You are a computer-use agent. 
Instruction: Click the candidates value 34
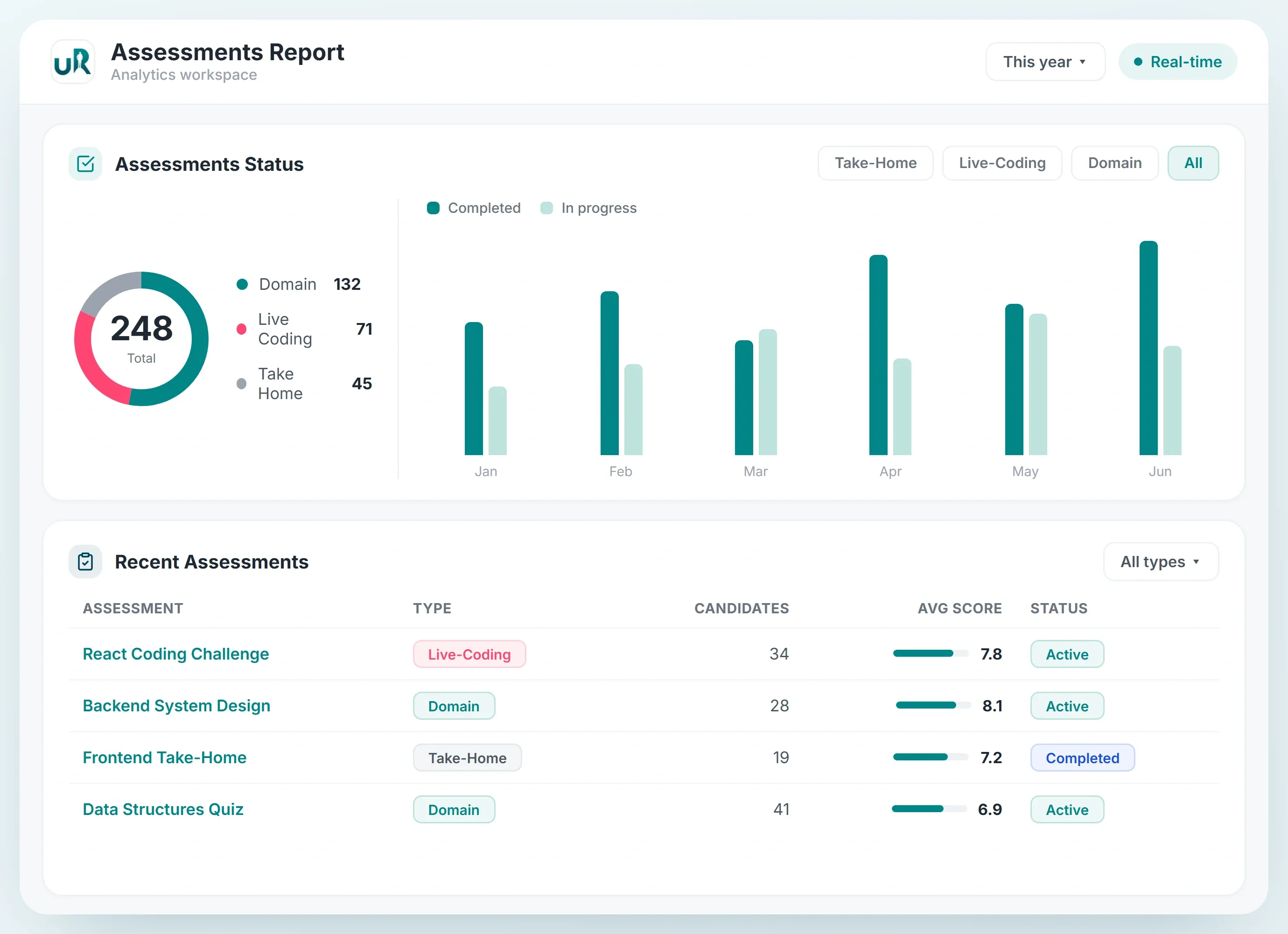[x=779, y=654]
